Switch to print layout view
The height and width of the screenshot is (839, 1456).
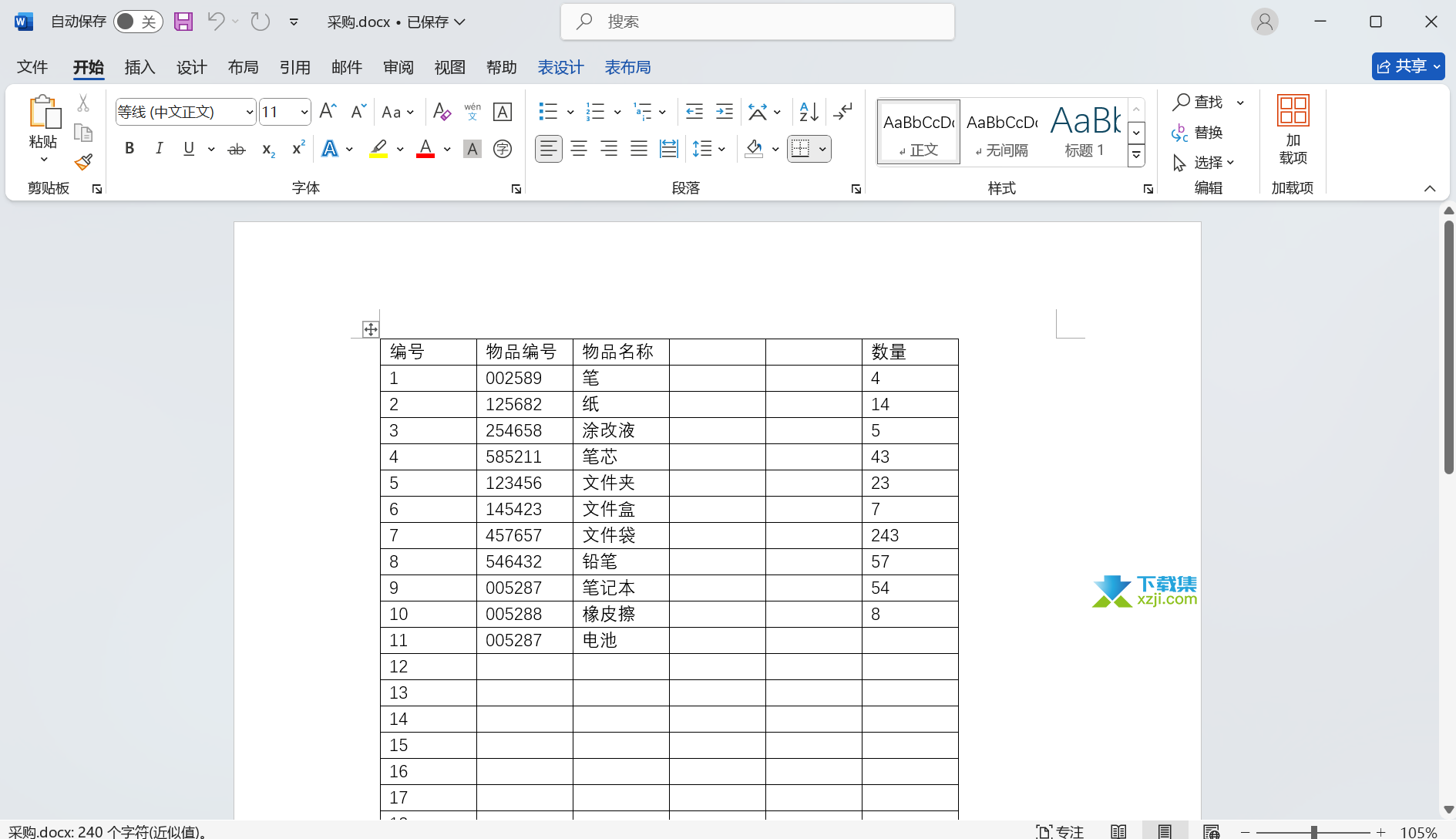click(1165, 831)
